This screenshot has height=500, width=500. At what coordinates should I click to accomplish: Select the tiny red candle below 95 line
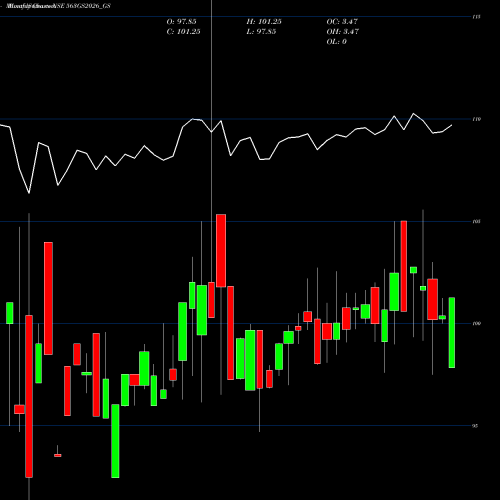[58, 455]
